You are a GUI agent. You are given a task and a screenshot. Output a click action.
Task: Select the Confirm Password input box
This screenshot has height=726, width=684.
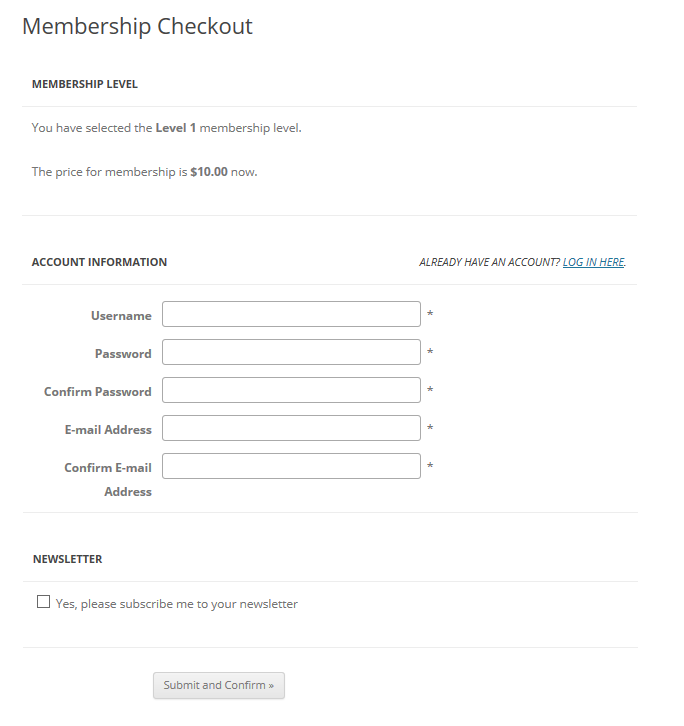pyautogui.click(x=291, y=390)
